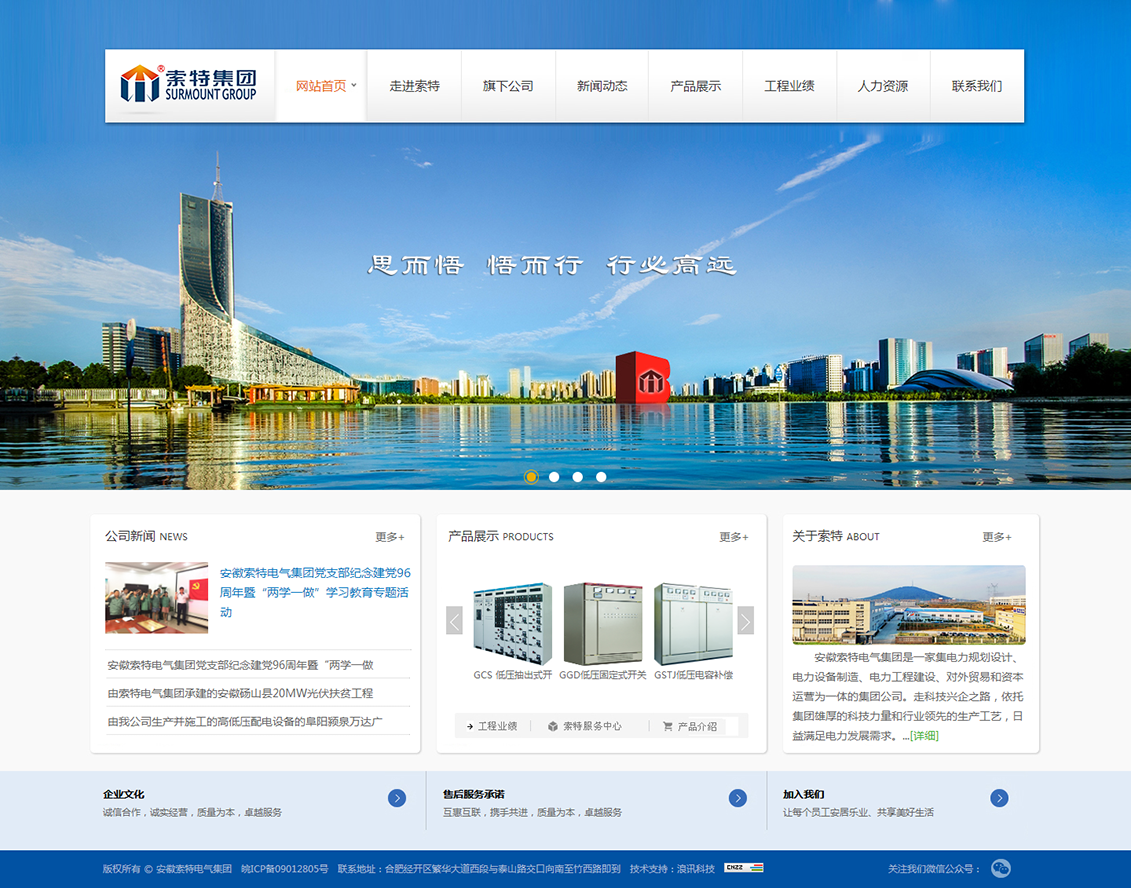Open the 详细 link in About section
Image resolution: width=1131 pixels, height=888 pixels.
[924, 736]
